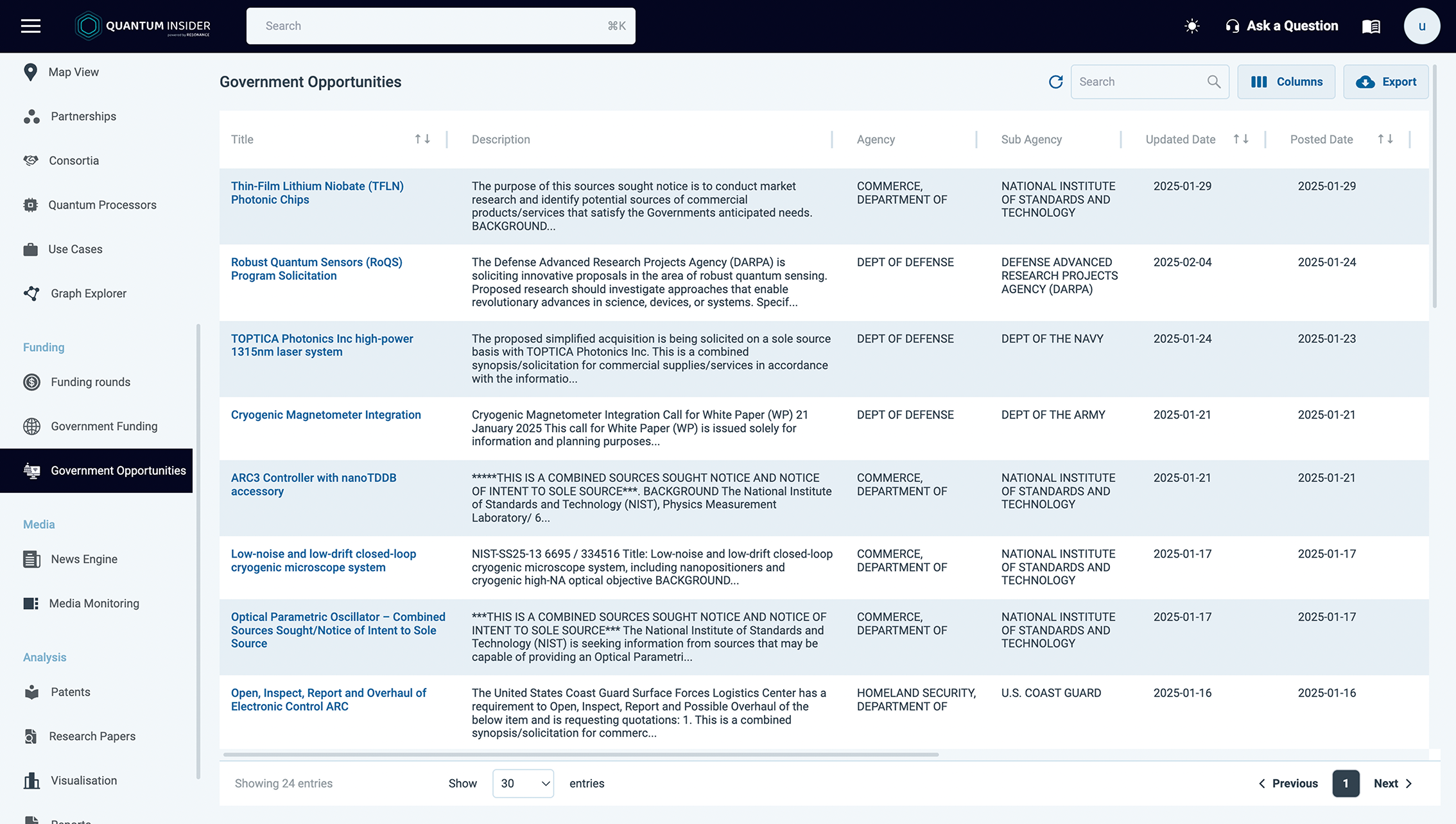Screen dimensions: 1456x824
Task: Click Updated Date 2025-02-04 cell
Action: (x=1182, y=262)
